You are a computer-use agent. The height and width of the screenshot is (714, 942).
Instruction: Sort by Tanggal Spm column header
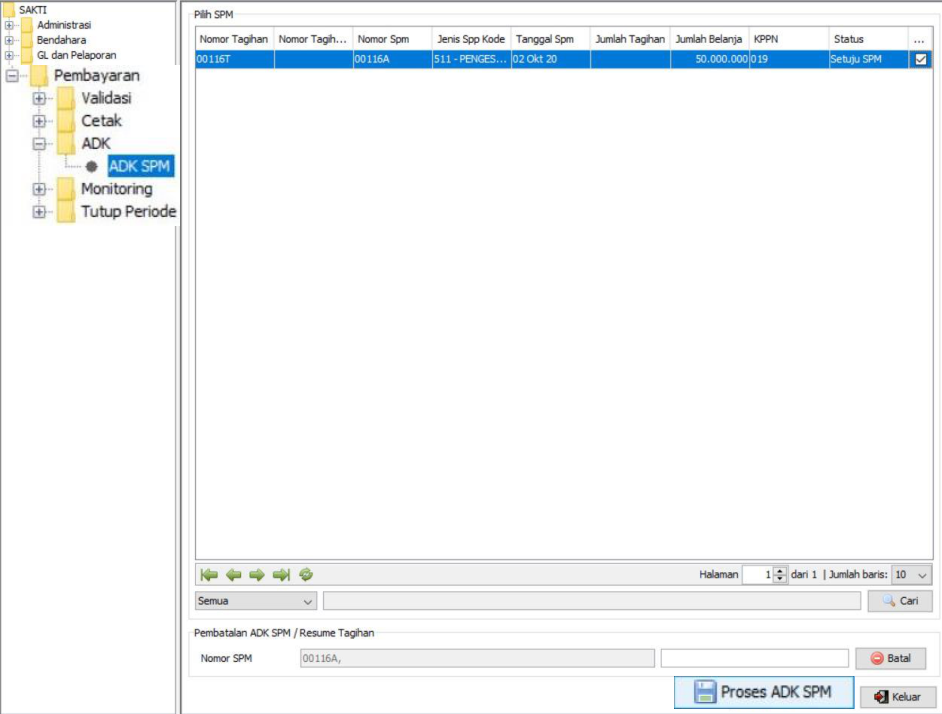[x=549, y=39]
